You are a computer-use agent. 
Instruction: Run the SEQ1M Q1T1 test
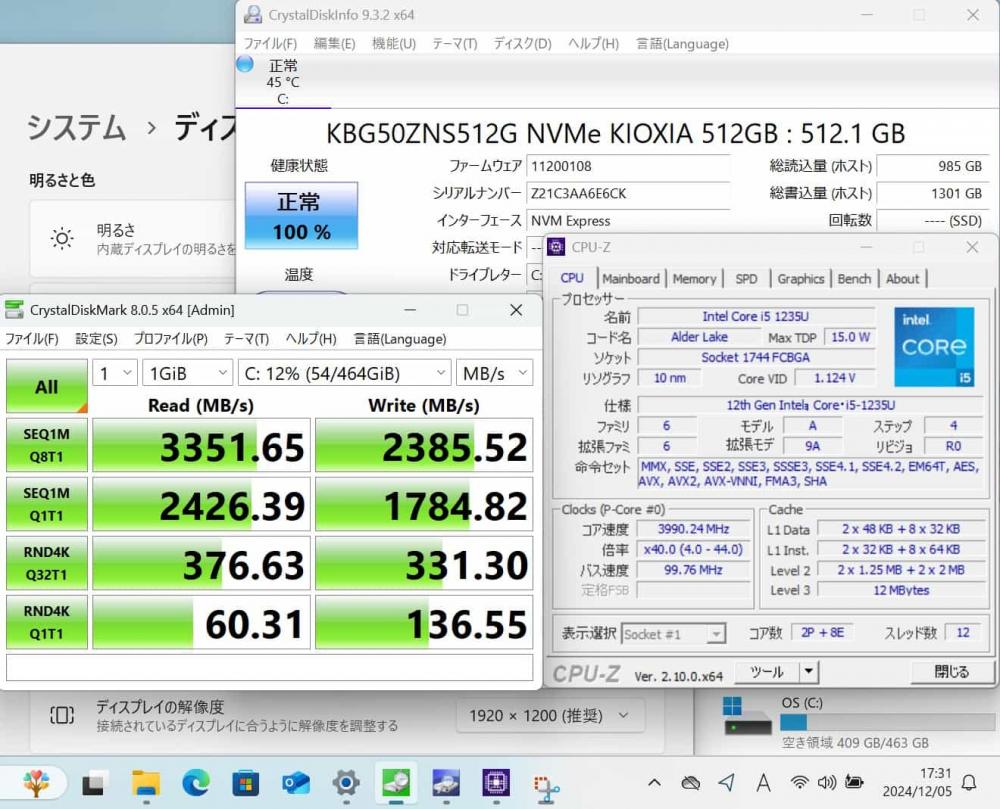click(47, 504)
